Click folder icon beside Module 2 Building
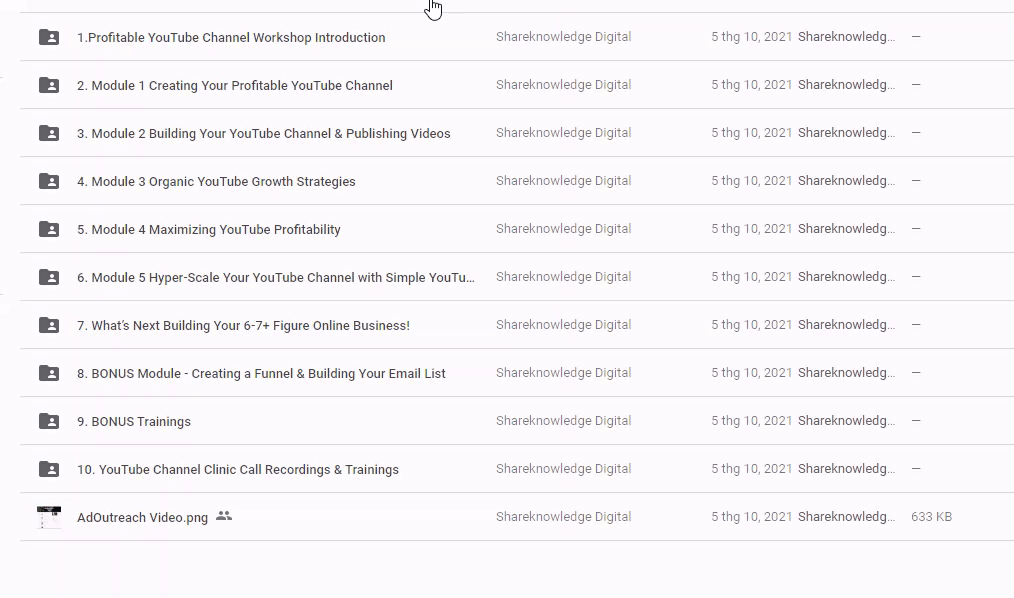1014x598 pixels. 49,134
